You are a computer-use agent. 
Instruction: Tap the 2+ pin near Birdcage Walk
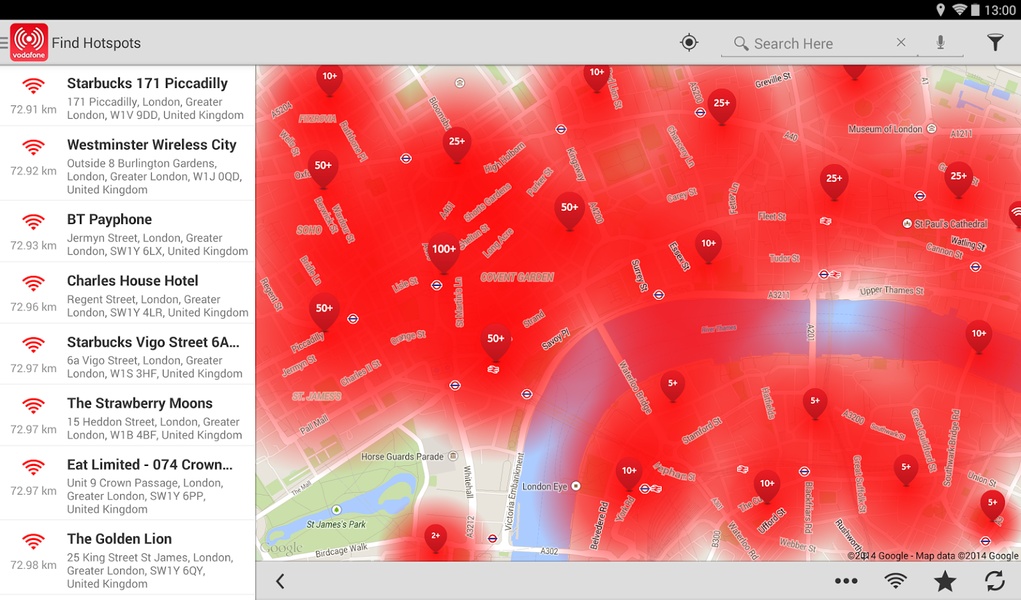tap(436, 538)
